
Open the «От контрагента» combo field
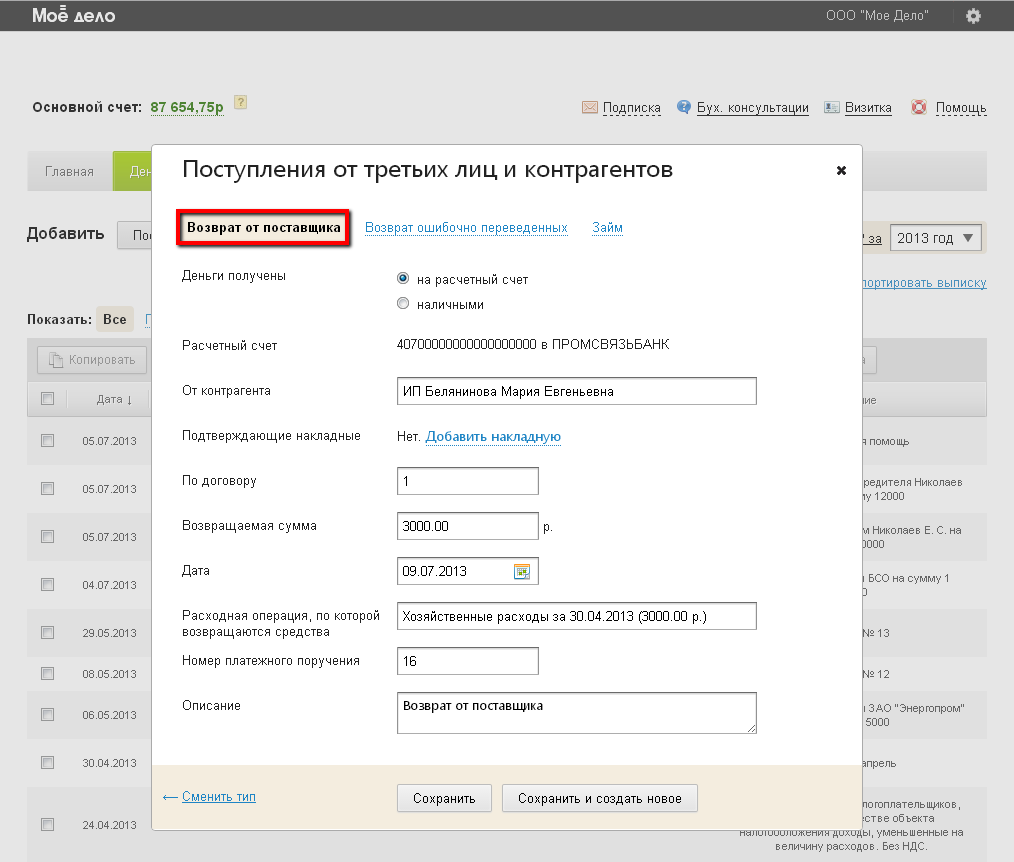576,391
